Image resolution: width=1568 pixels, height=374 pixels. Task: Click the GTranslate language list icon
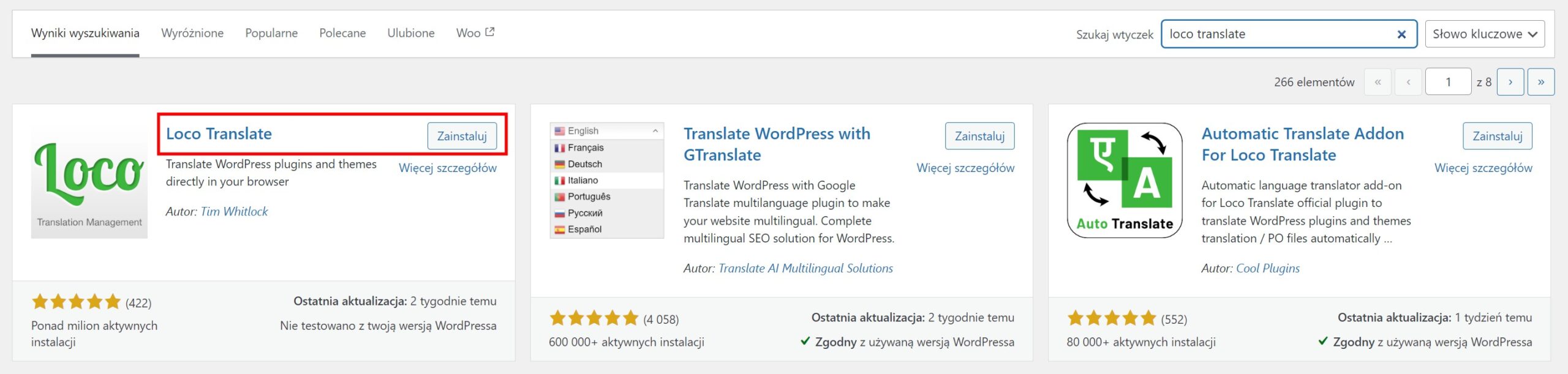click(x=606, y=180)
